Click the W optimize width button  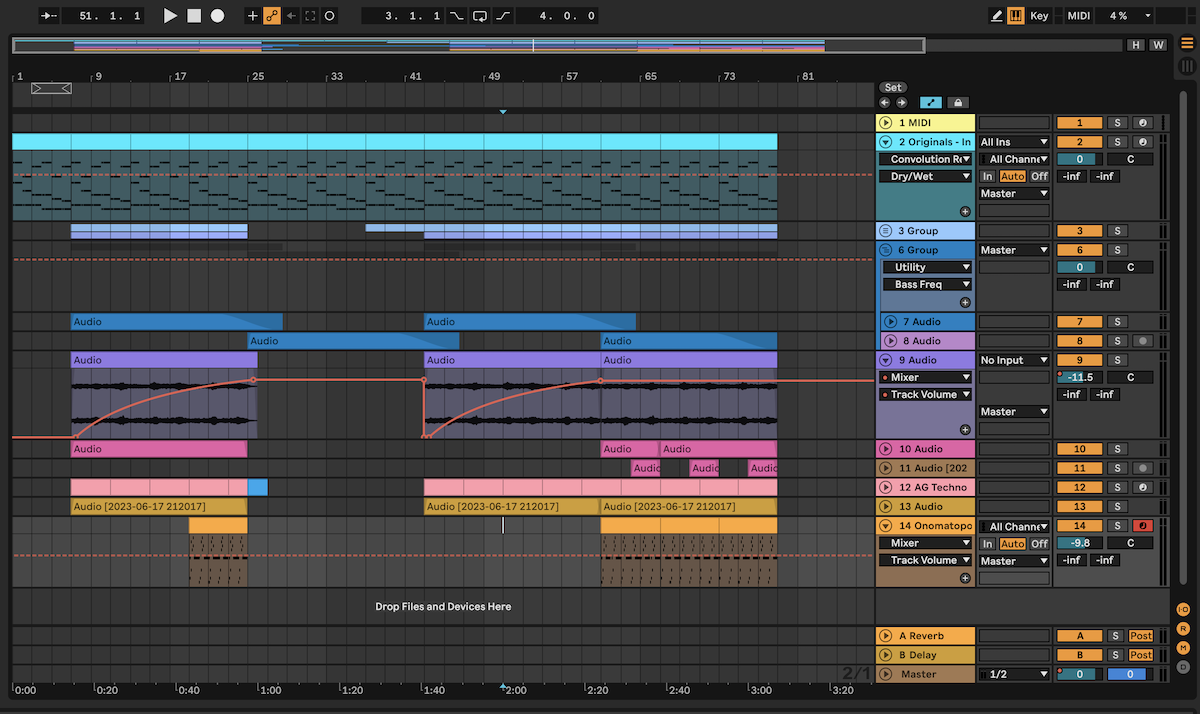1158,45
